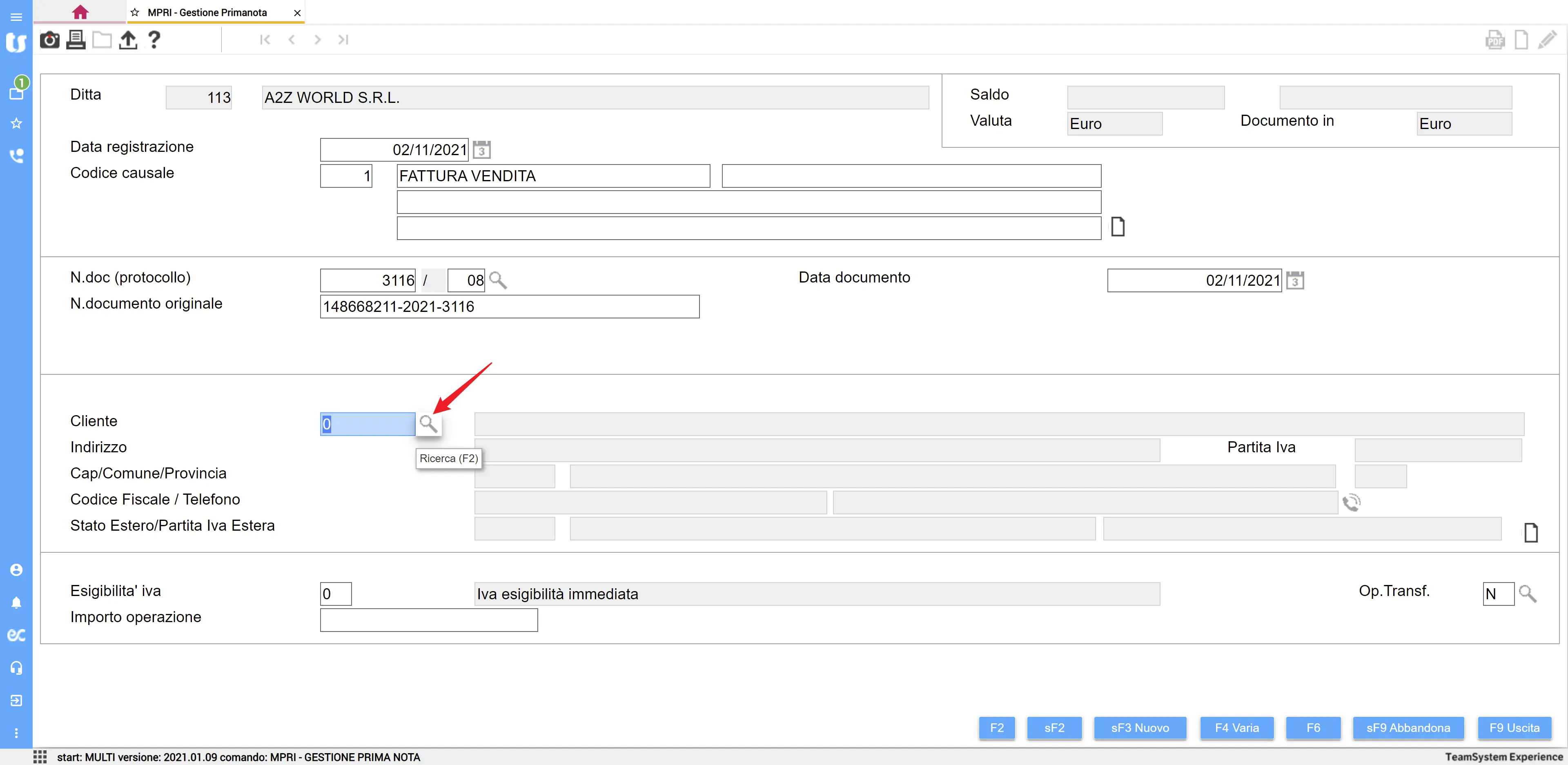Open calendar picker for Data documento
The width and height of the screenshot is (1568, 765).
pyautogui.click(x=1295, y=280)
